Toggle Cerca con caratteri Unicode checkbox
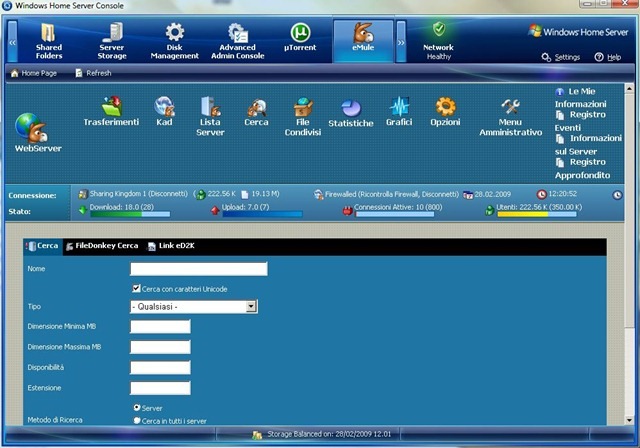The height and width of the screenshot is (448, 640). tap(136, 288)
